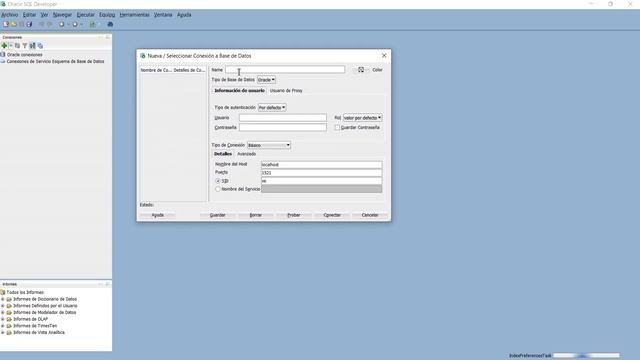Open the Navegar menu
The image size is (640, 360).
pyautogui.click(x=62, y=15)
